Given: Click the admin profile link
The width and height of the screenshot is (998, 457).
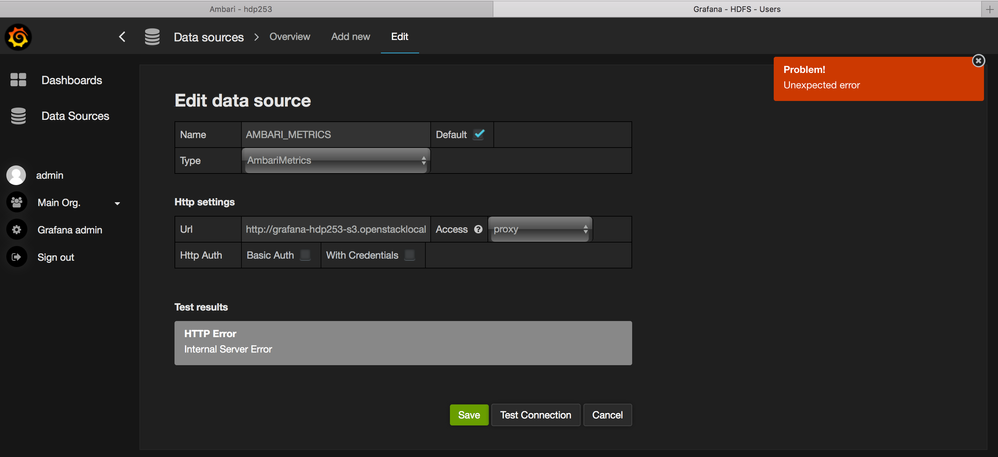Looking at the screenshot, I should 50,175.
